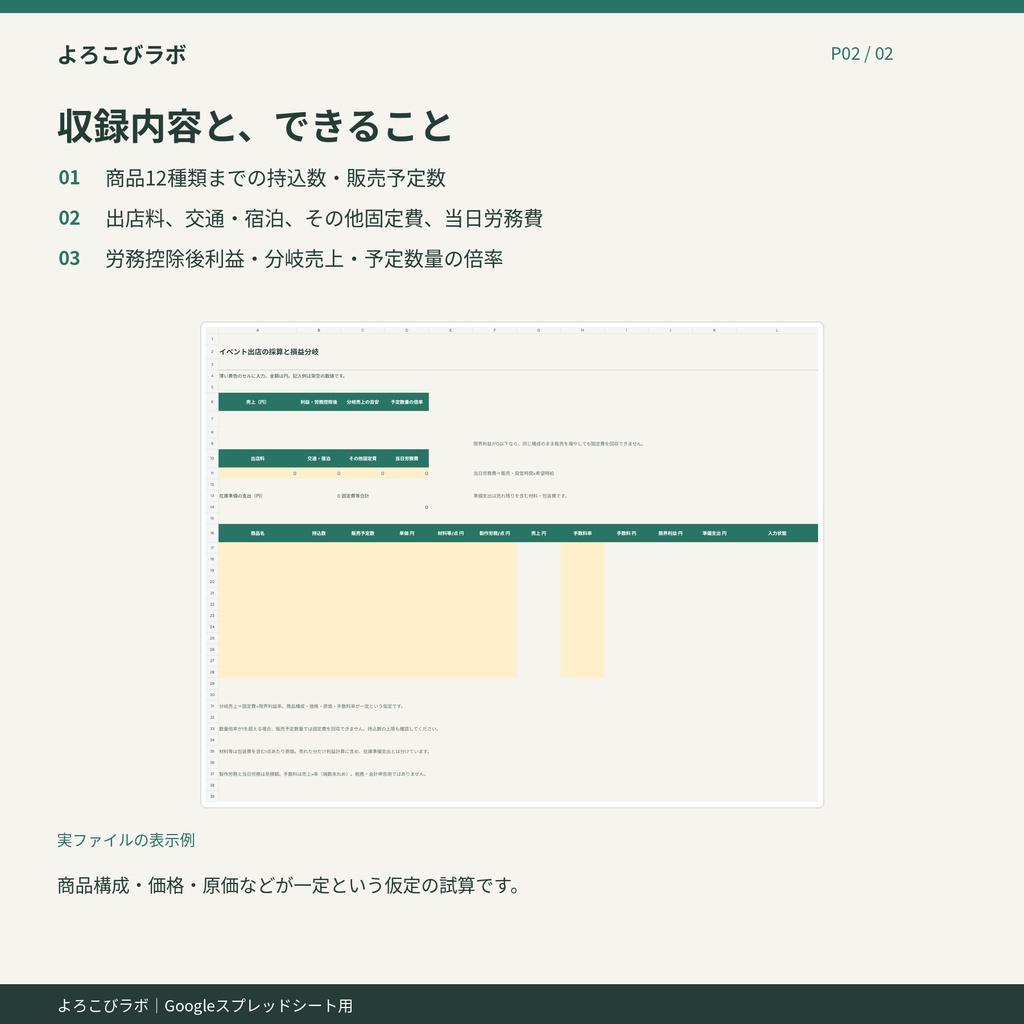This screenshot has height=1024, width=1024.
Task: Click the note 商品構成・価格・原価などが一定という仮定の試算です。
Action: [x=289, y=886]
